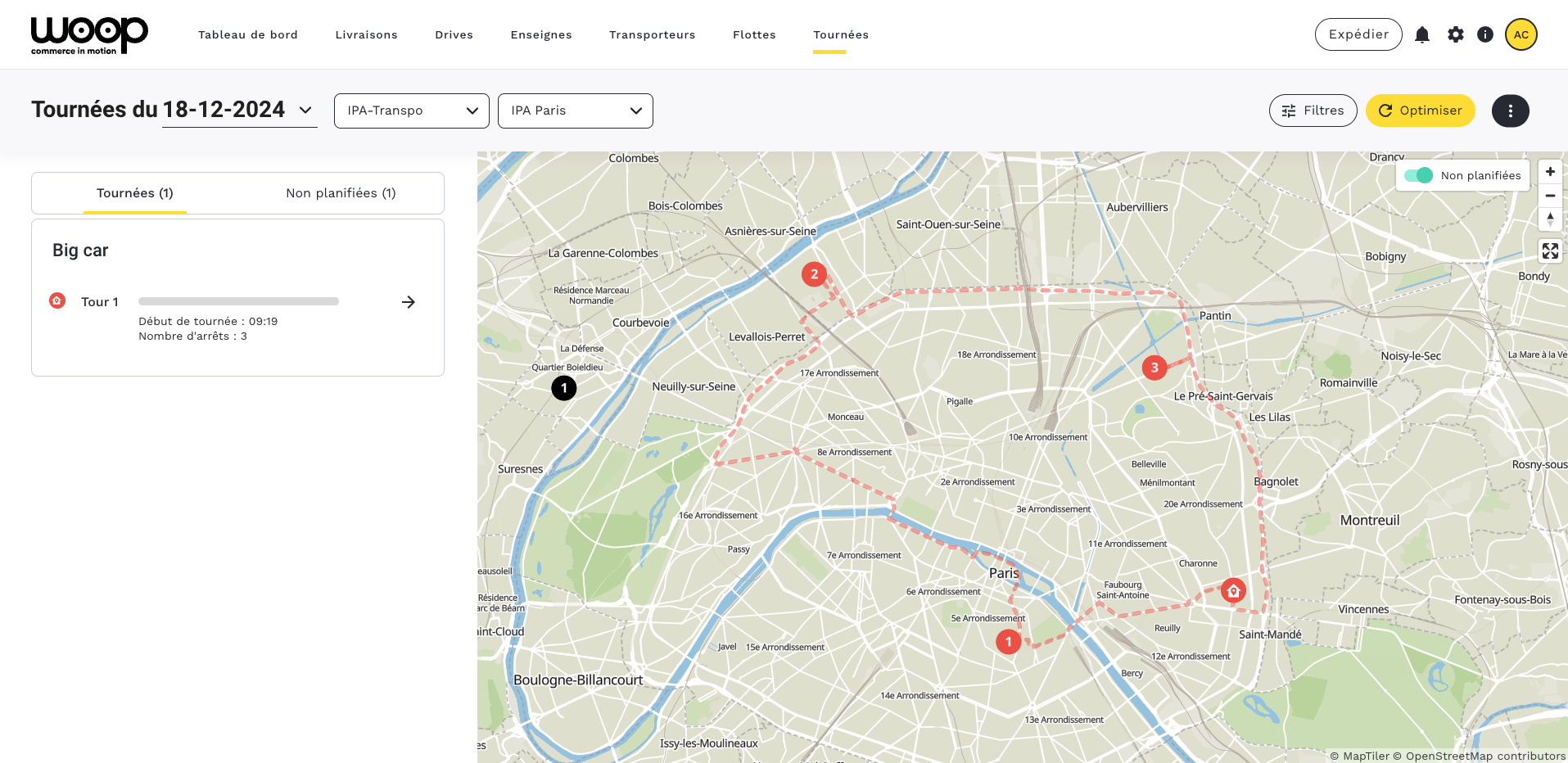The height and width of the screenshot is (763, 1568).
Task: Toggle the Non planifiées map switch
Action: tap(1418, 175)
